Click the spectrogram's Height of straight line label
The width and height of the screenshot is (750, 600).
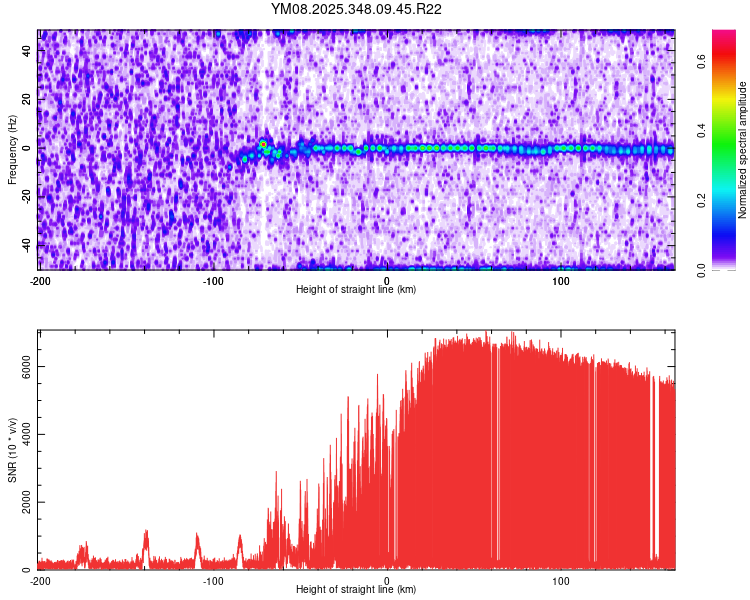(356, 290)
